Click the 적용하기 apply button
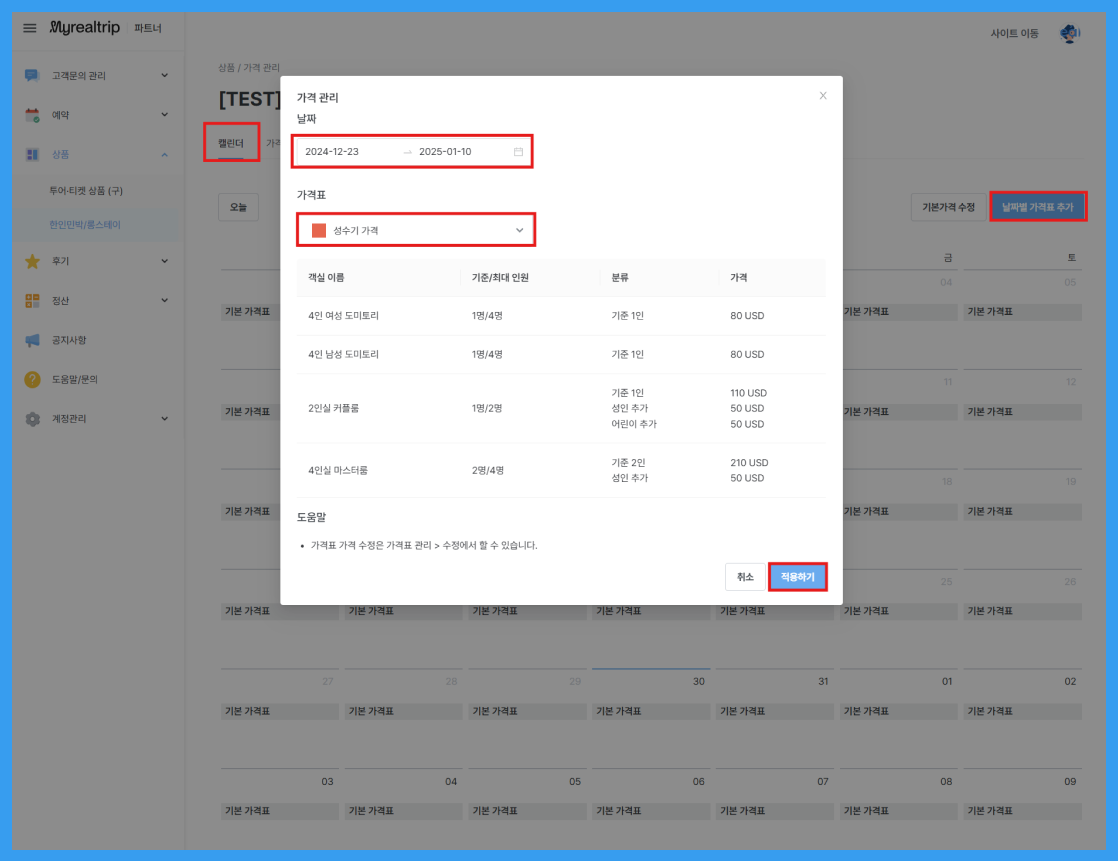Image resolution: width=1118 pixels, height=861 pixels. (797, 576)
